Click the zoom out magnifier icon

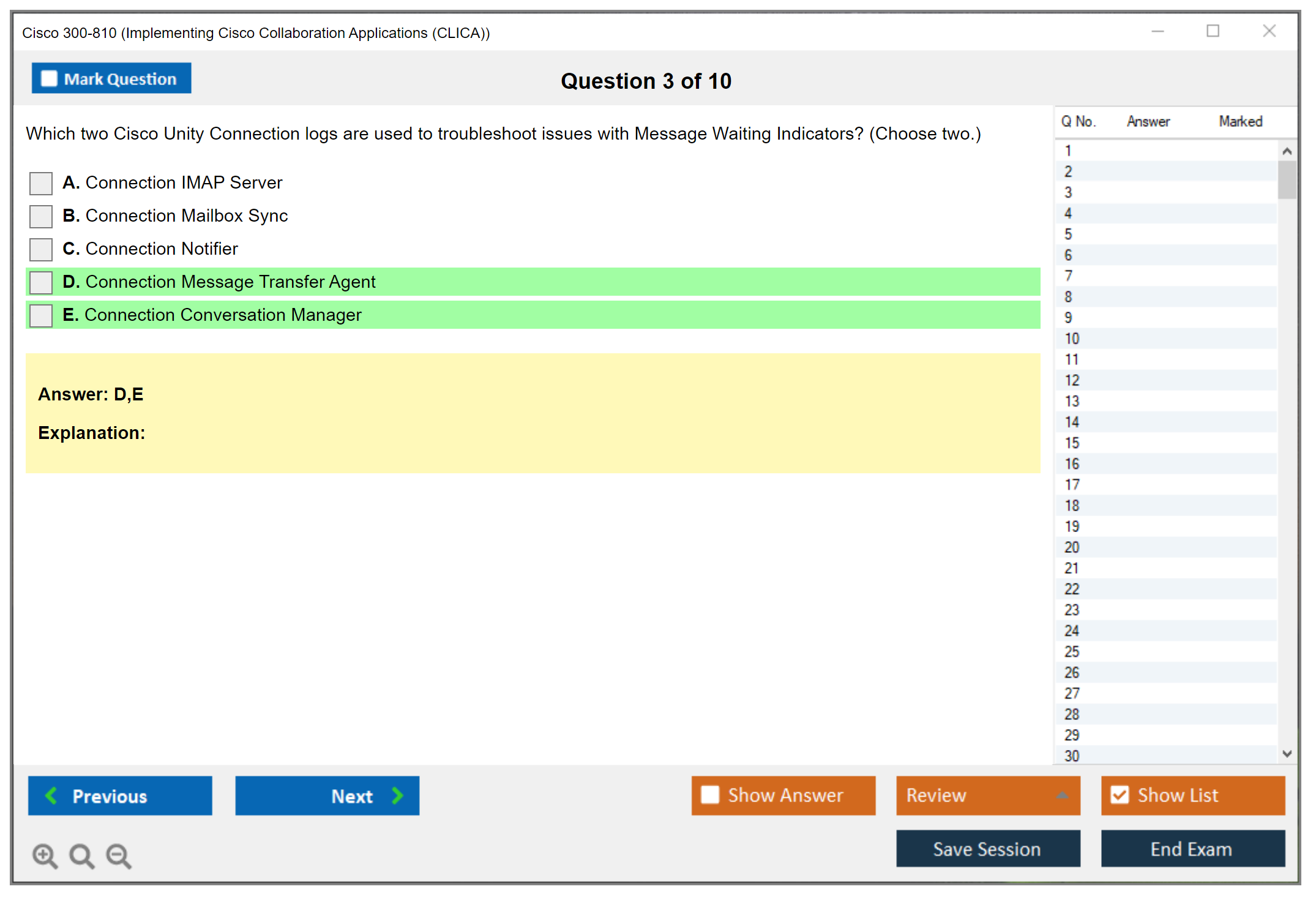tap(118, 855)
